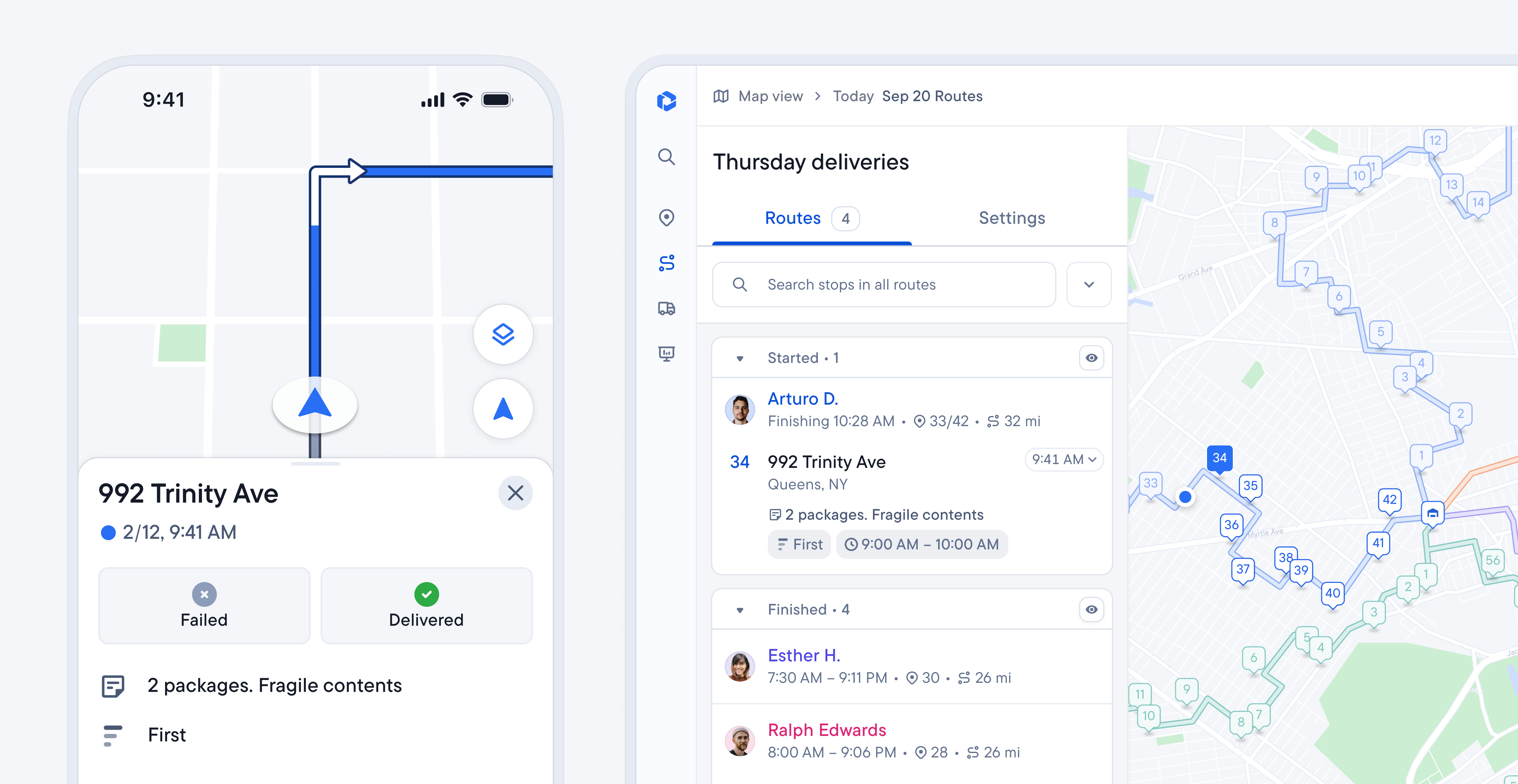Click Ralph Edwards avatar photo
1518x784 pixels.
point(740,741)
